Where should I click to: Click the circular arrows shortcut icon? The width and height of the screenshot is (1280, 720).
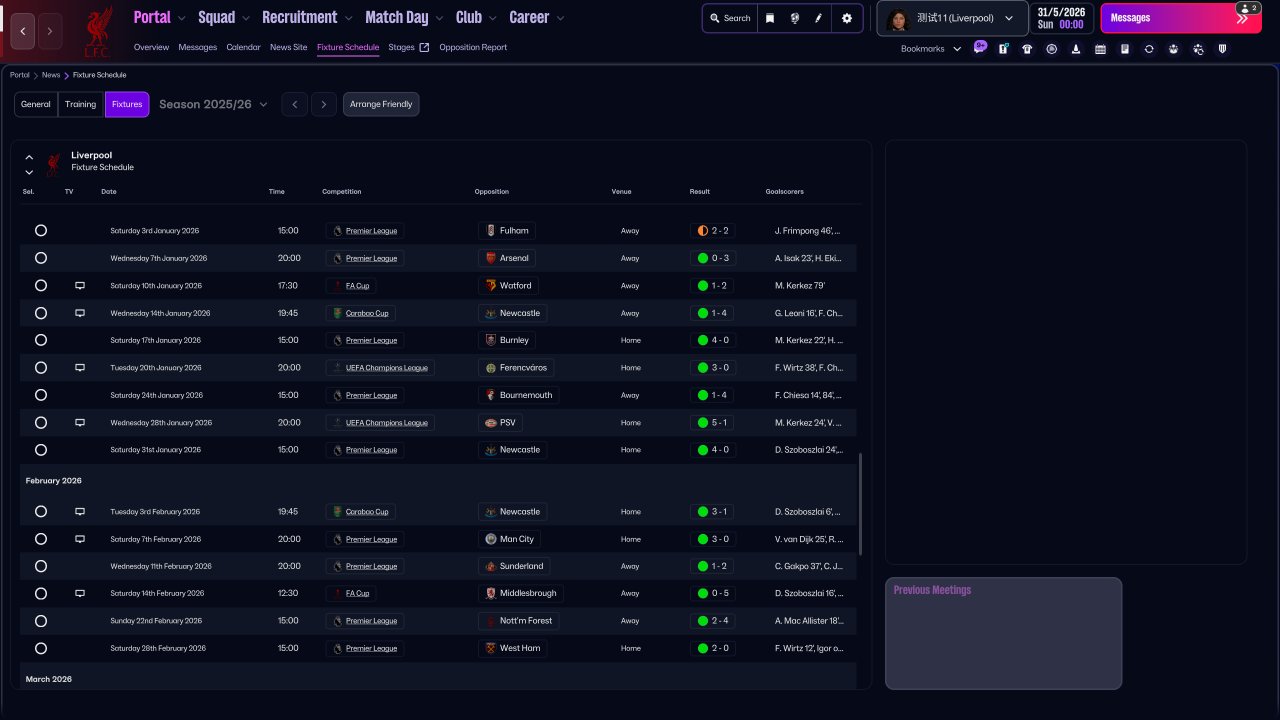(x=1149, y=49)
